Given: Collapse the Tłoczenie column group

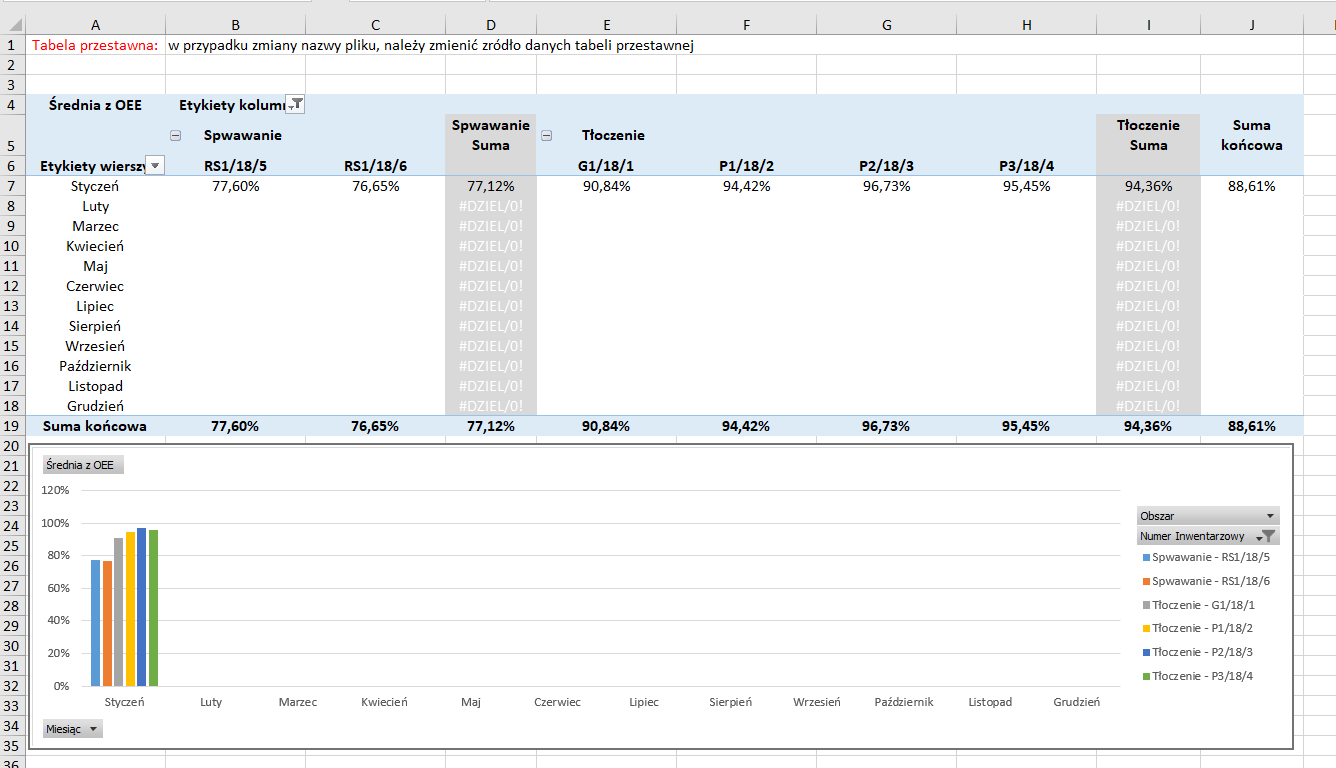Looking at the screenshot, I should coord(546,135).
